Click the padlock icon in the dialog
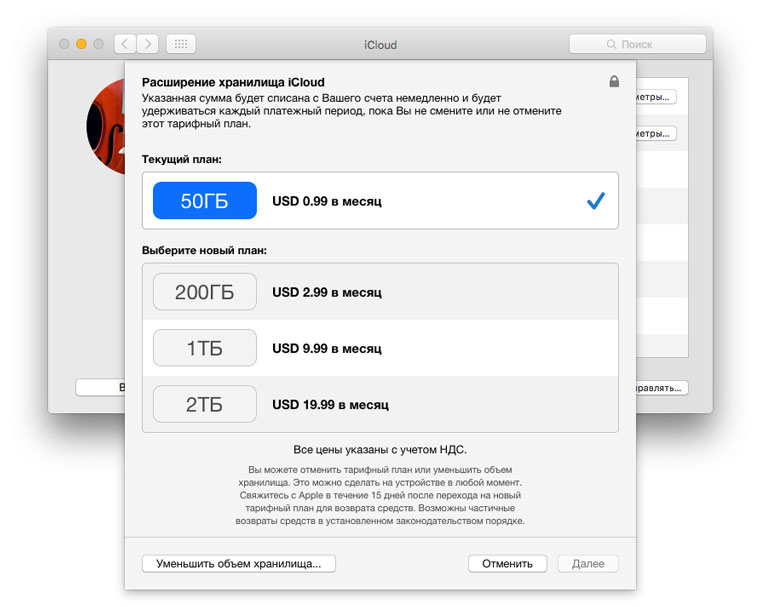Screen dimensions: 760x607 (614, 81)
